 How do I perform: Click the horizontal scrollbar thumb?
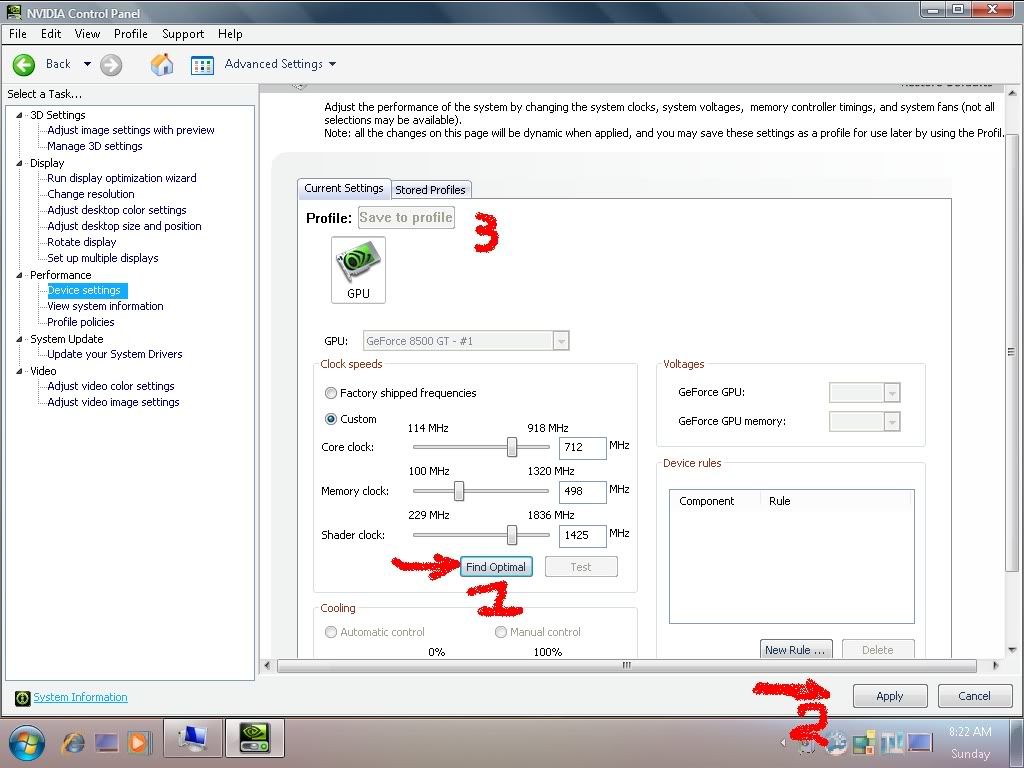point(626,665)
